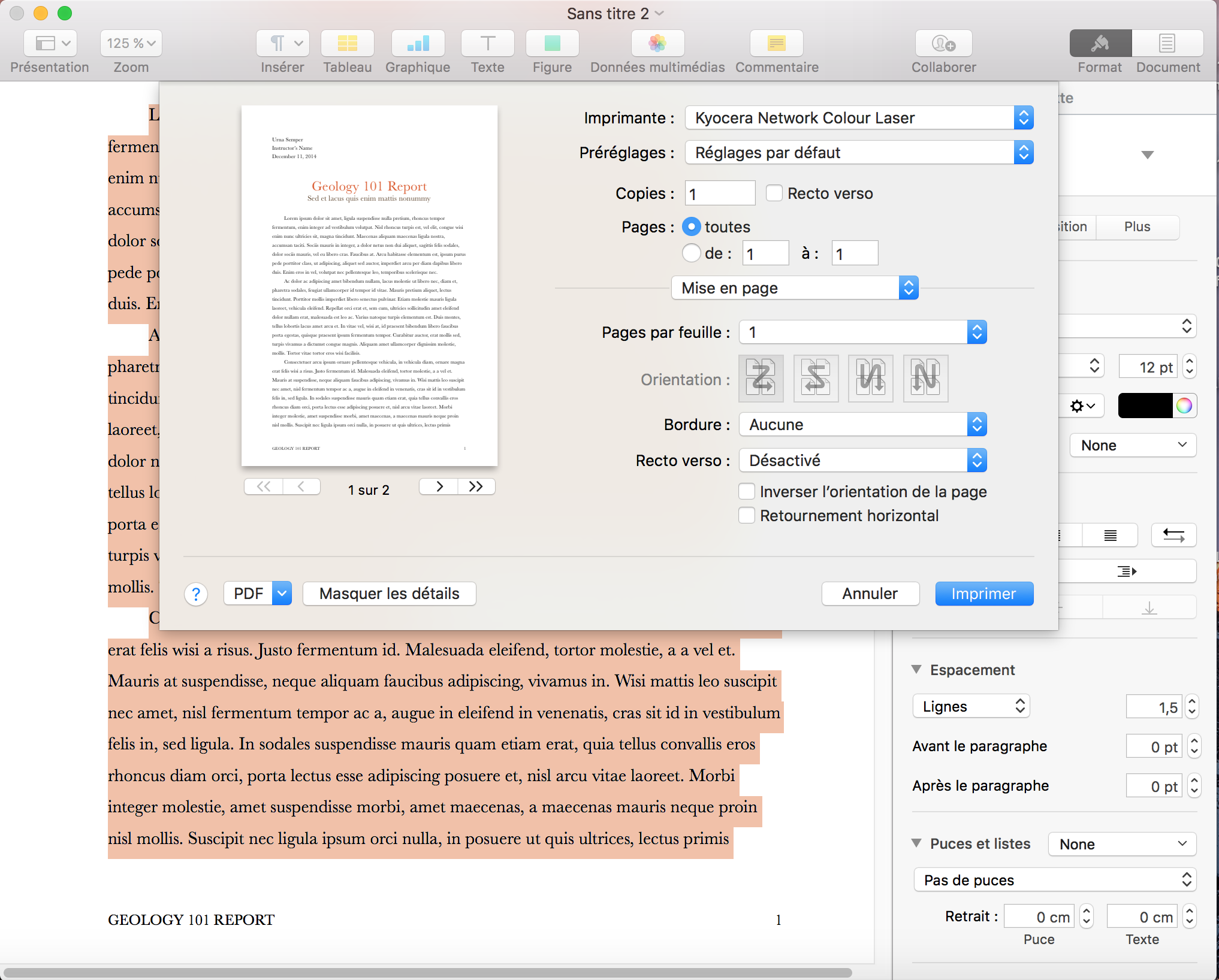Open the Imprimante printer dropdown
This screenshot has width=1219, height=980.
[859, 117]
